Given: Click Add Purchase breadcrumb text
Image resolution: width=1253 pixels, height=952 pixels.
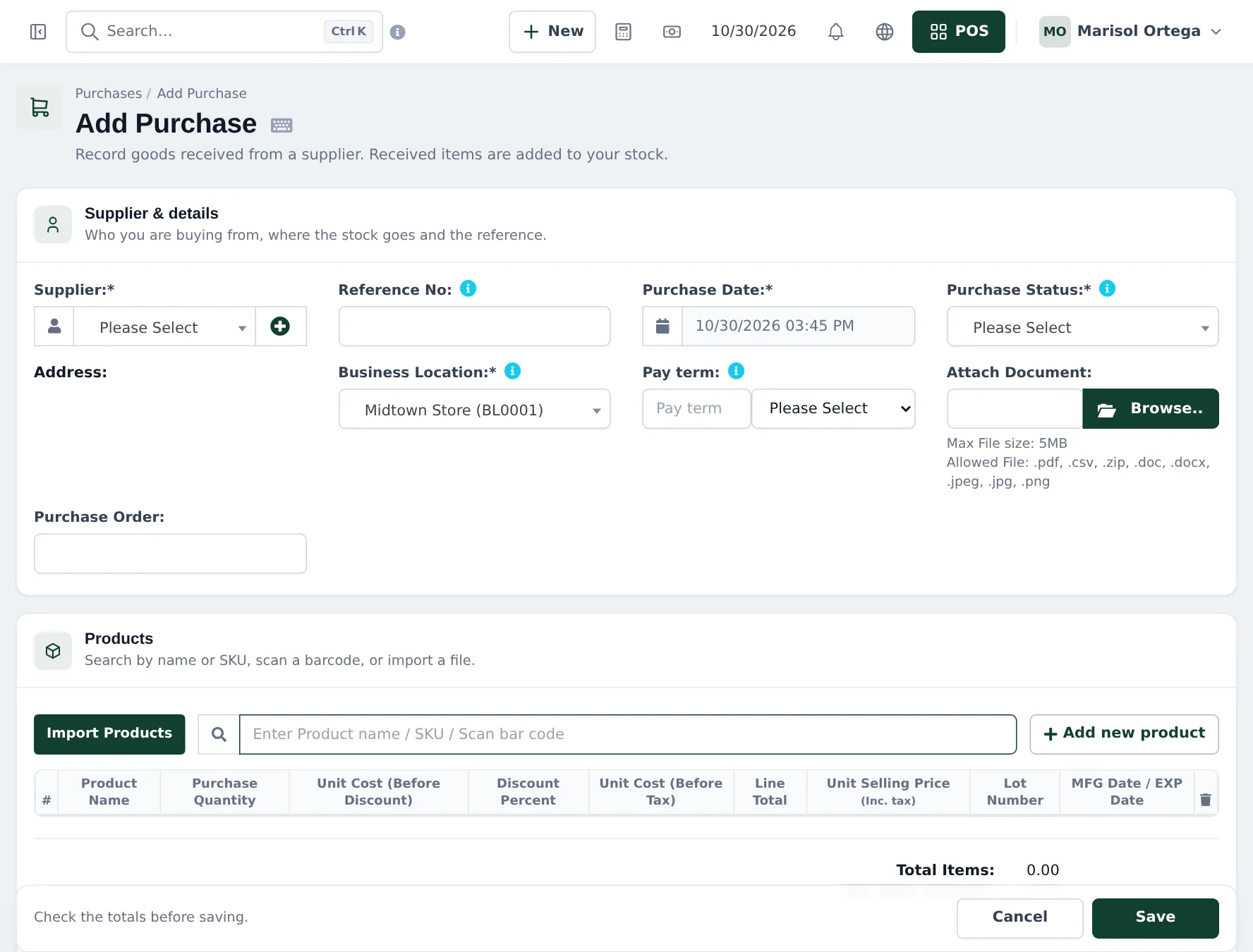Looking at the screenshot, I should pyautogui.click(x=202, y=93).
